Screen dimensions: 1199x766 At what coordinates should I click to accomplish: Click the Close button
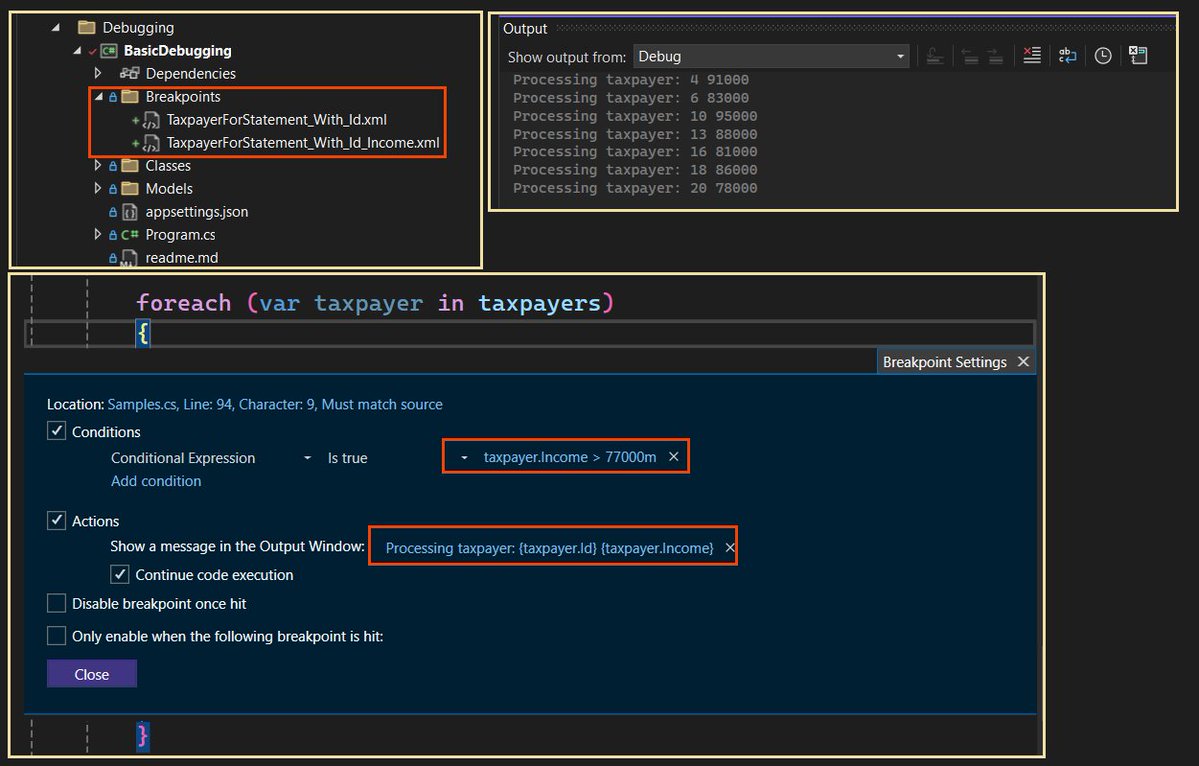click(92, 673)
